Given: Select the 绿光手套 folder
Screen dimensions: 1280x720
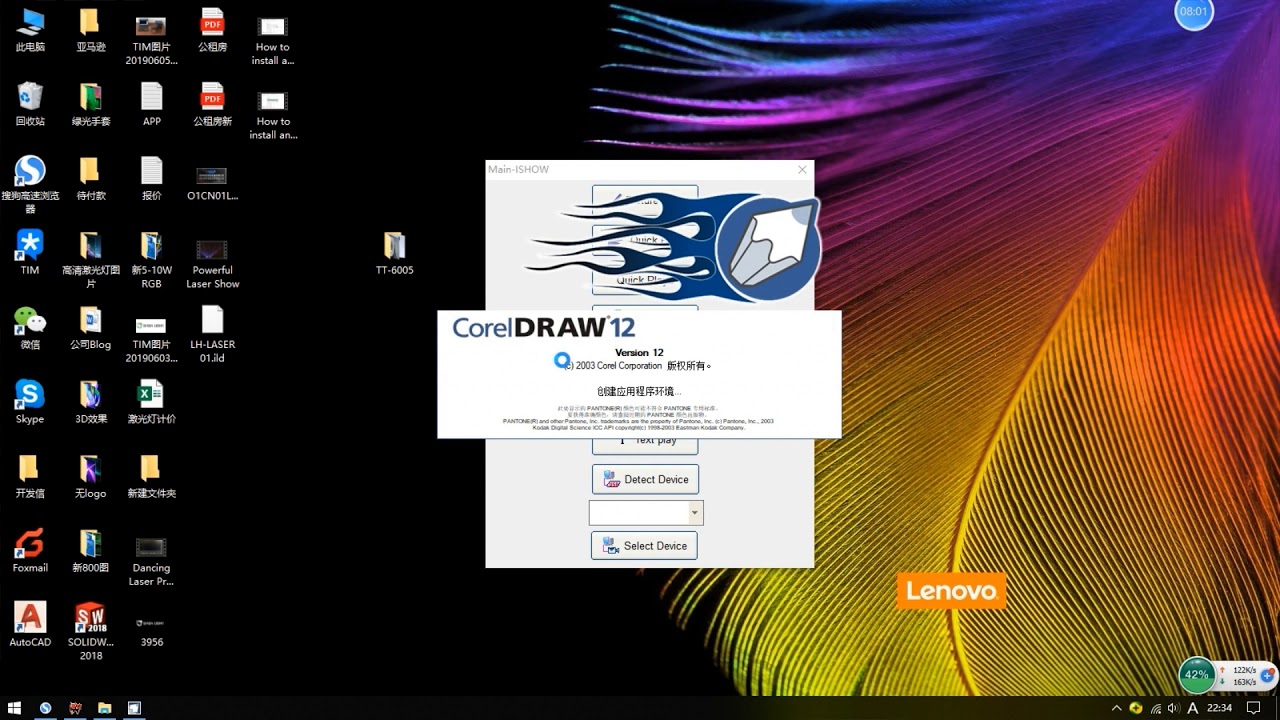Looking at the screenshot, I should point(91,104).
